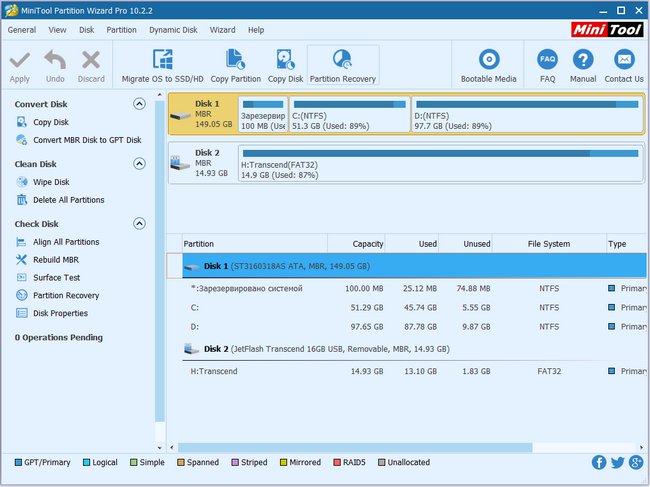This screenshot has width=650, height=487.
Task: Sort by the Capacity column header
Action: tap(356, 244)
